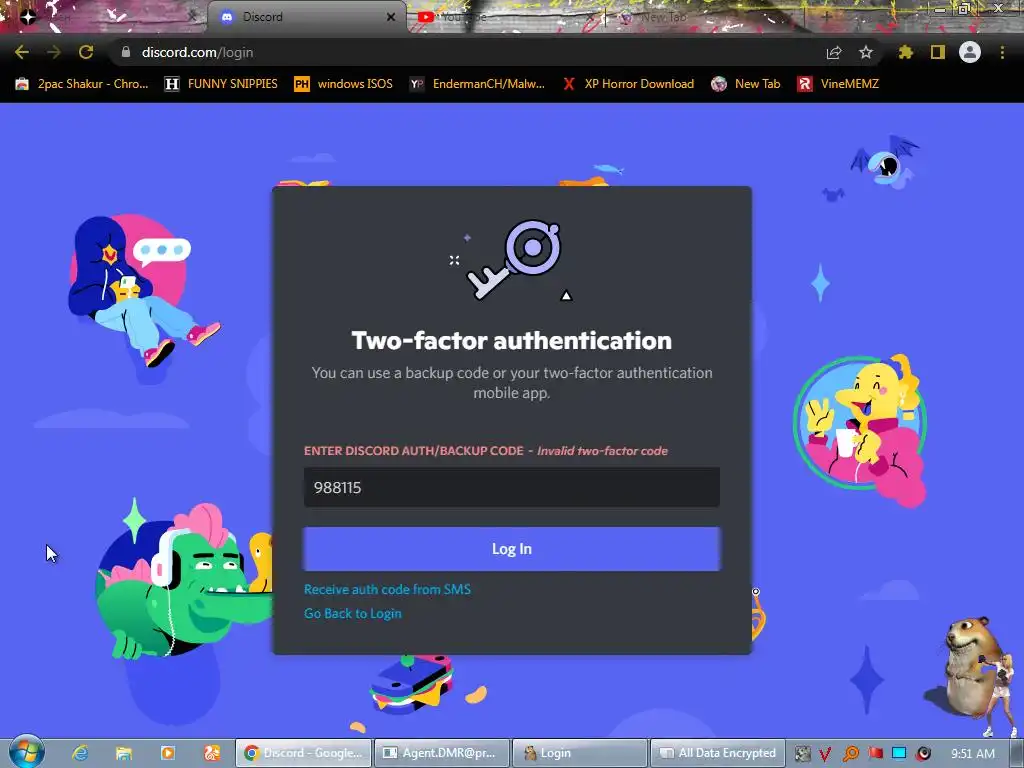1024x768 pixels.
Task: Open the Chrome profile avatar
Action: pyautogui.click(x=970, y=52)
